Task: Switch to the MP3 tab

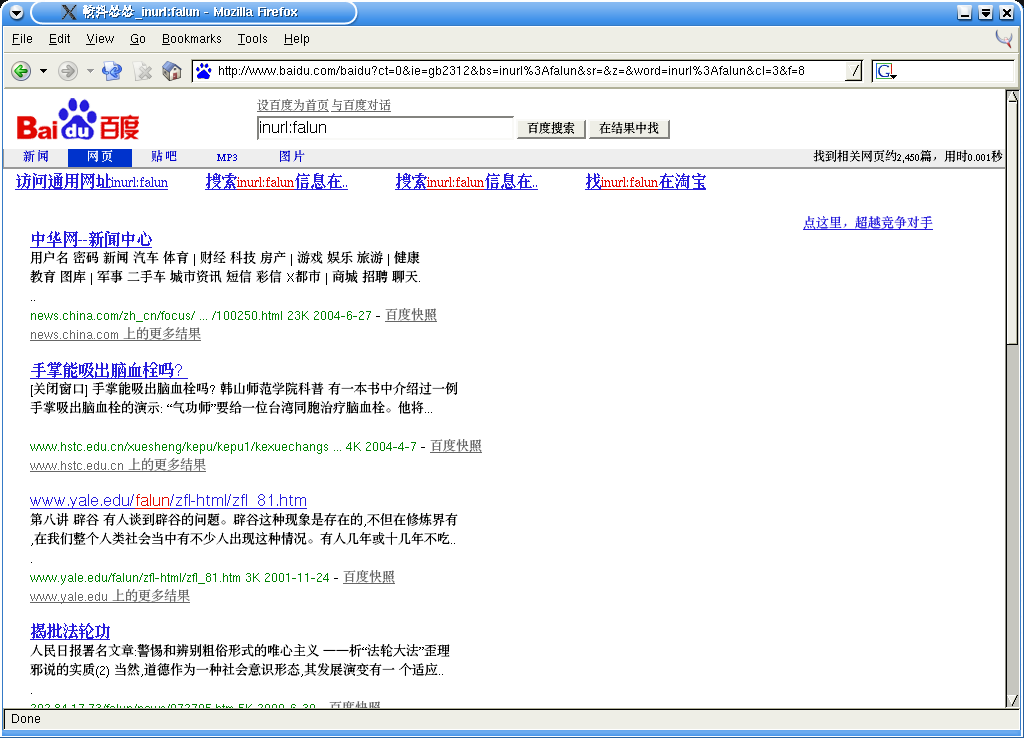Action: point(227,157)
